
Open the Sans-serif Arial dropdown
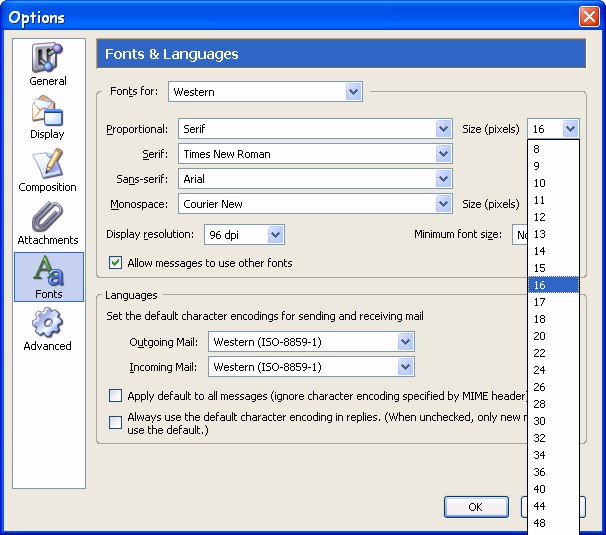coord(315,179)
